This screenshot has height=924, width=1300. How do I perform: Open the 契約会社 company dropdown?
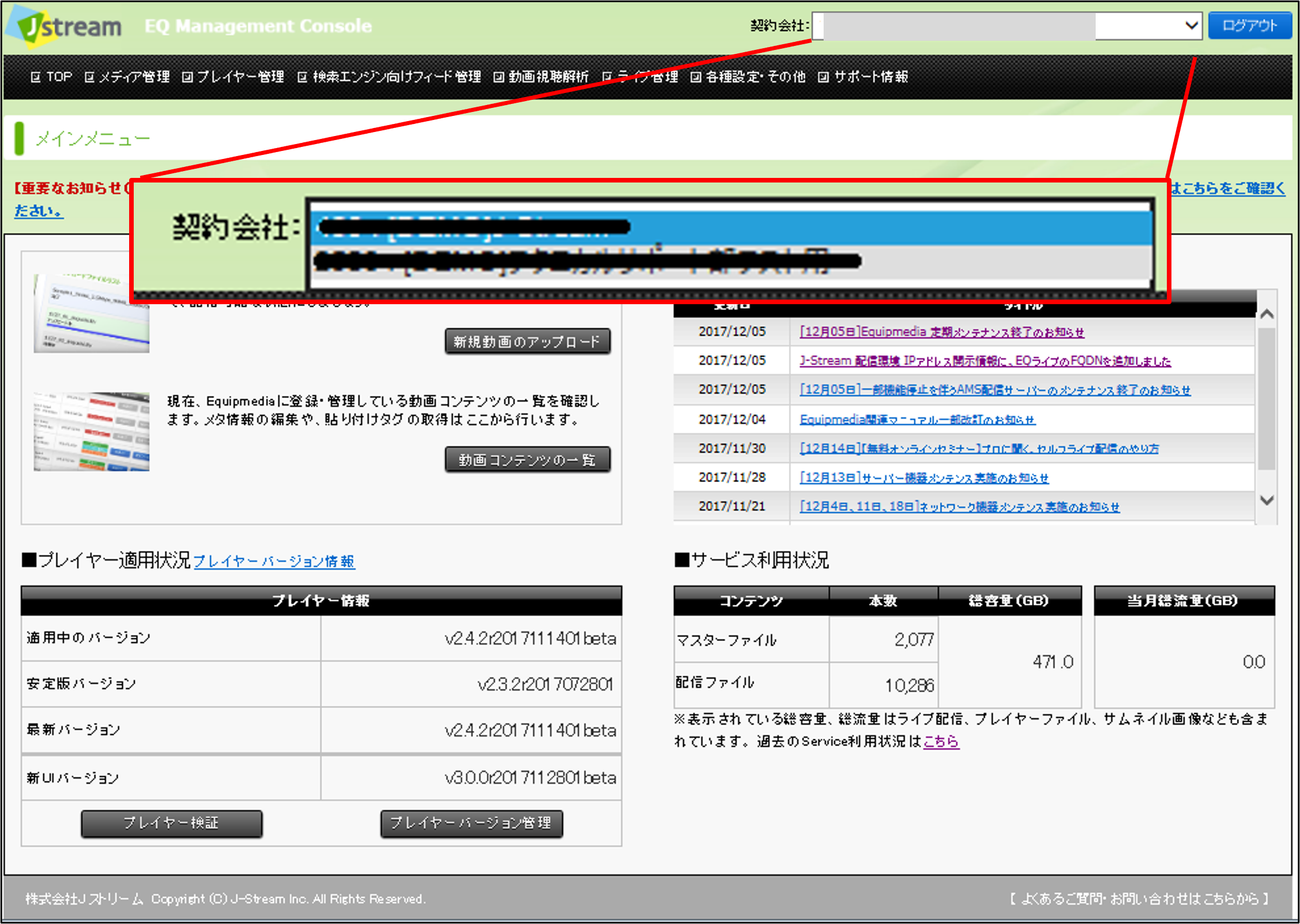[x=1007, y=26]
